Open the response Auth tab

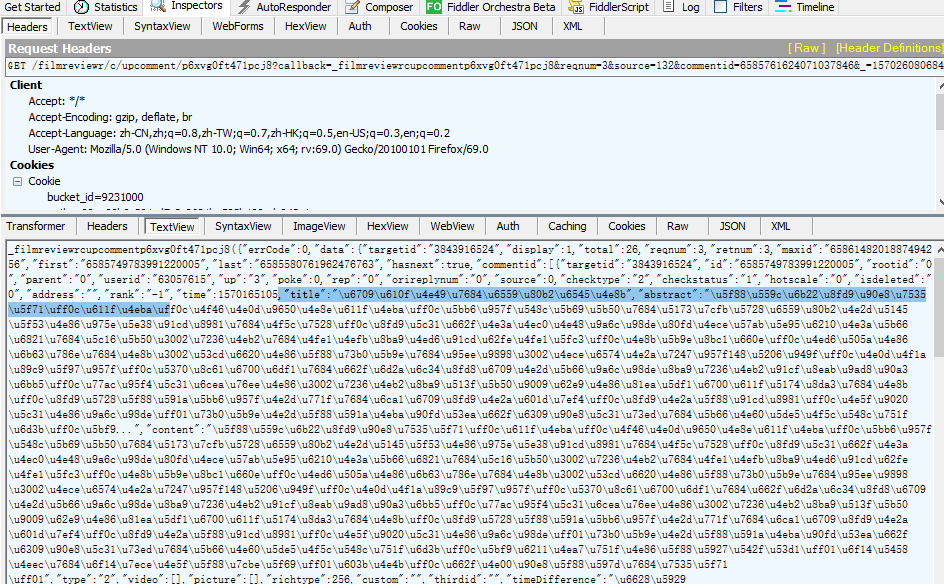508,226
